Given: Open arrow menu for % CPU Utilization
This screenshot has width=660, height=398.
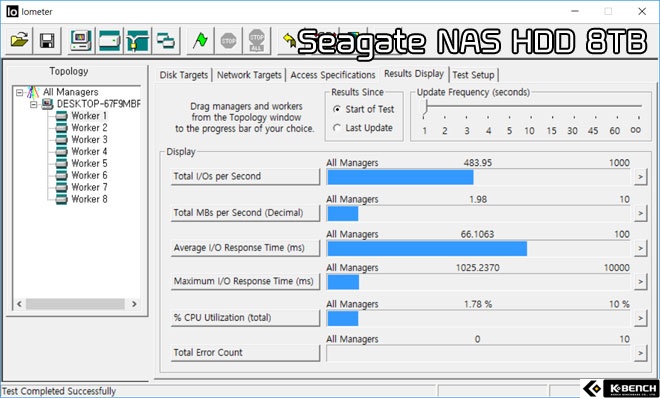Looking at the screenshot, I should pos(640,318).
